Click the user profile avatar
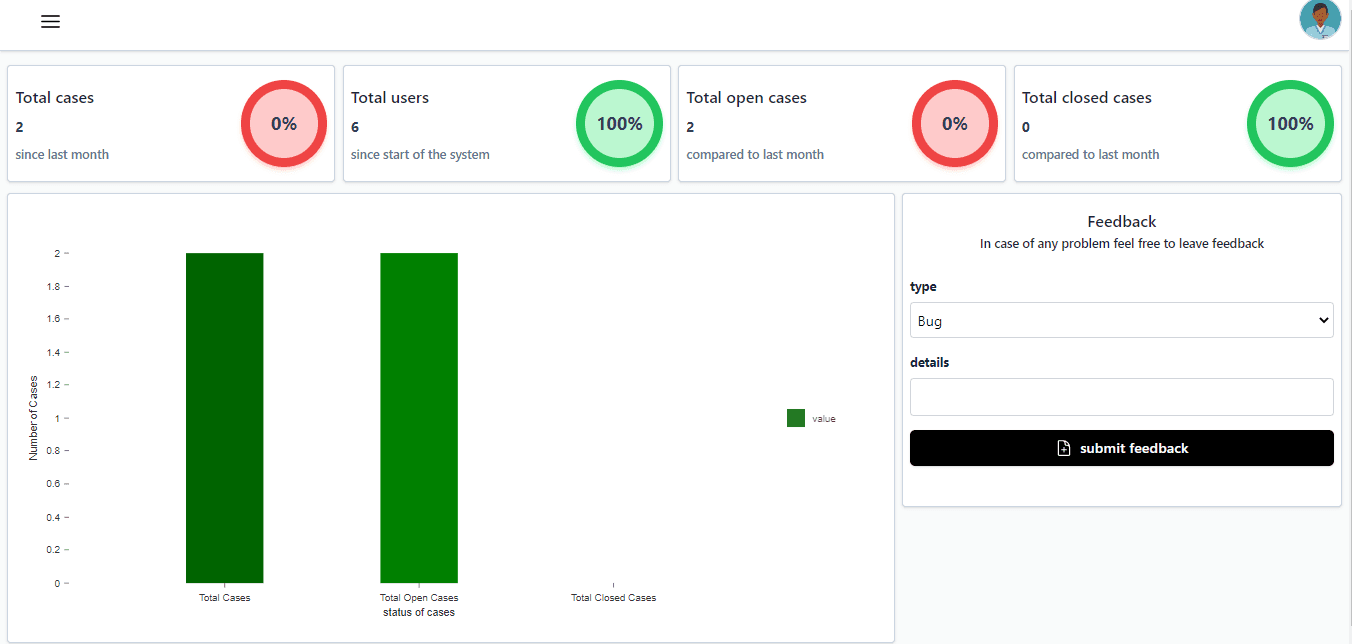The height and width of the screenshot is (644, 1352). pos(1320,20)
